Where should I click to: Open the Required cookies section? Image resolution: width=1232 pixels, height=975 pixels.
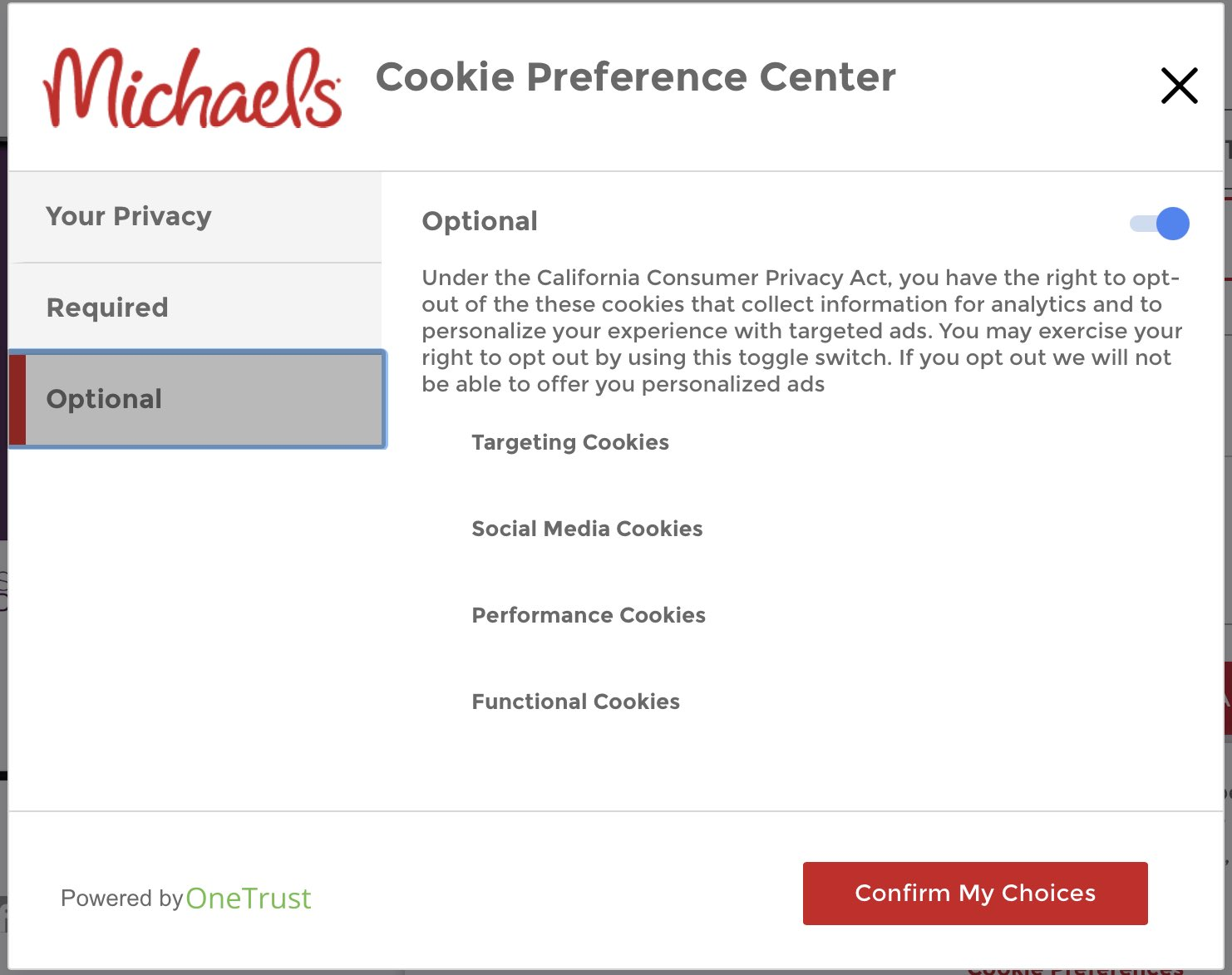(107, 308)
